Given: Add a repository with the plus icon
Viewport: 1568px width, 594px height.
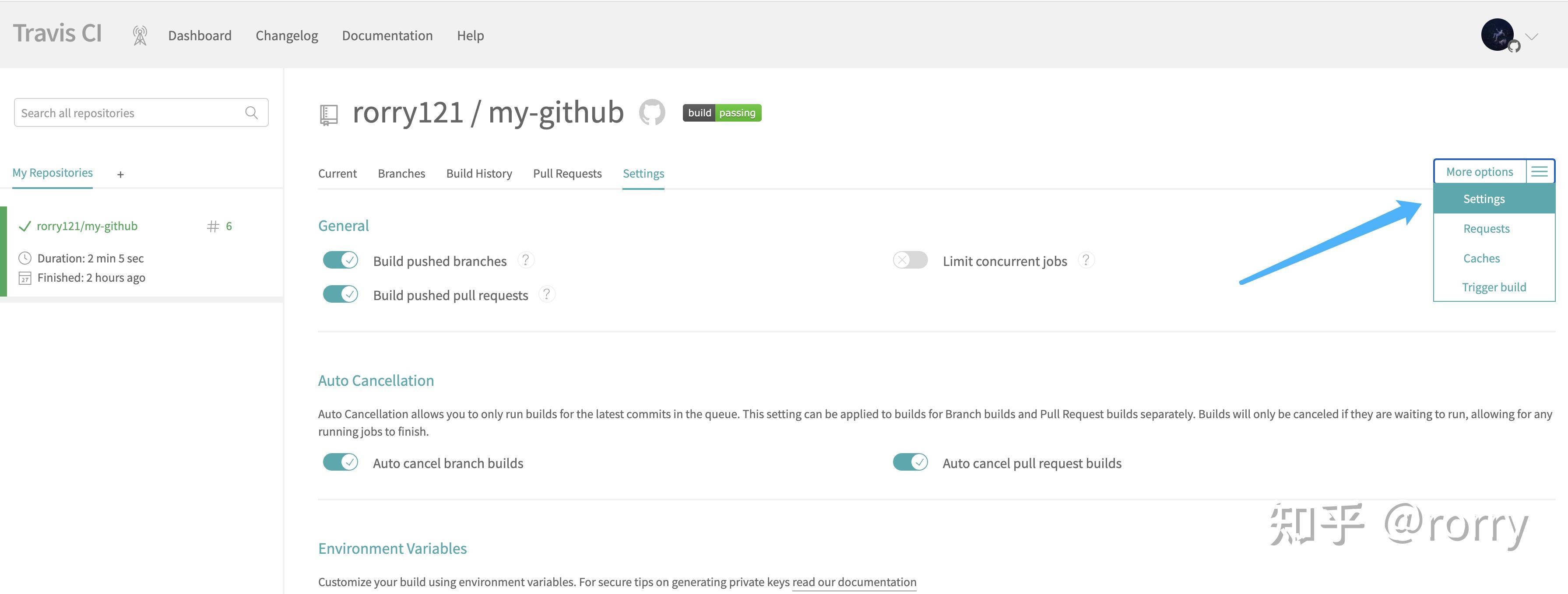Looking at the screenshot, I should (120, 175).
